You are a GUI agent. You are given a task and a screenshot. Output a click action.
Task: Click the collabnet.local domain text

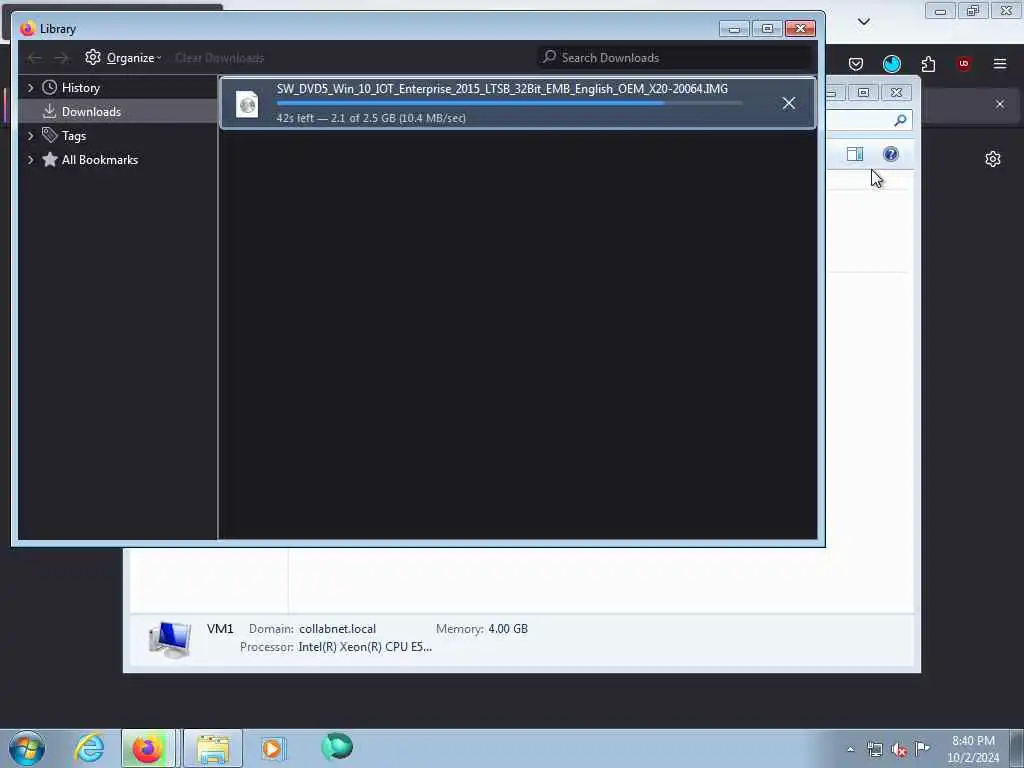(x=338, y=629)
